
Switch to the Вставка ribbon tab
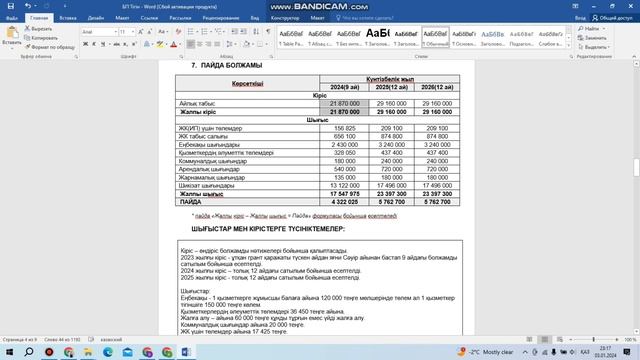(68, 18)
